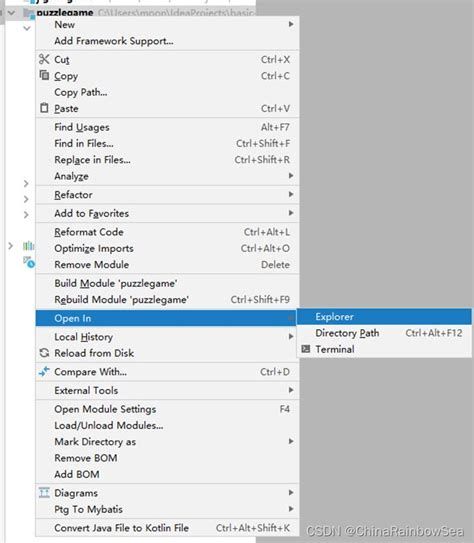Click the Paste clipboard icon
Viewport: 474px width, 543px height.
pos(44,108)
